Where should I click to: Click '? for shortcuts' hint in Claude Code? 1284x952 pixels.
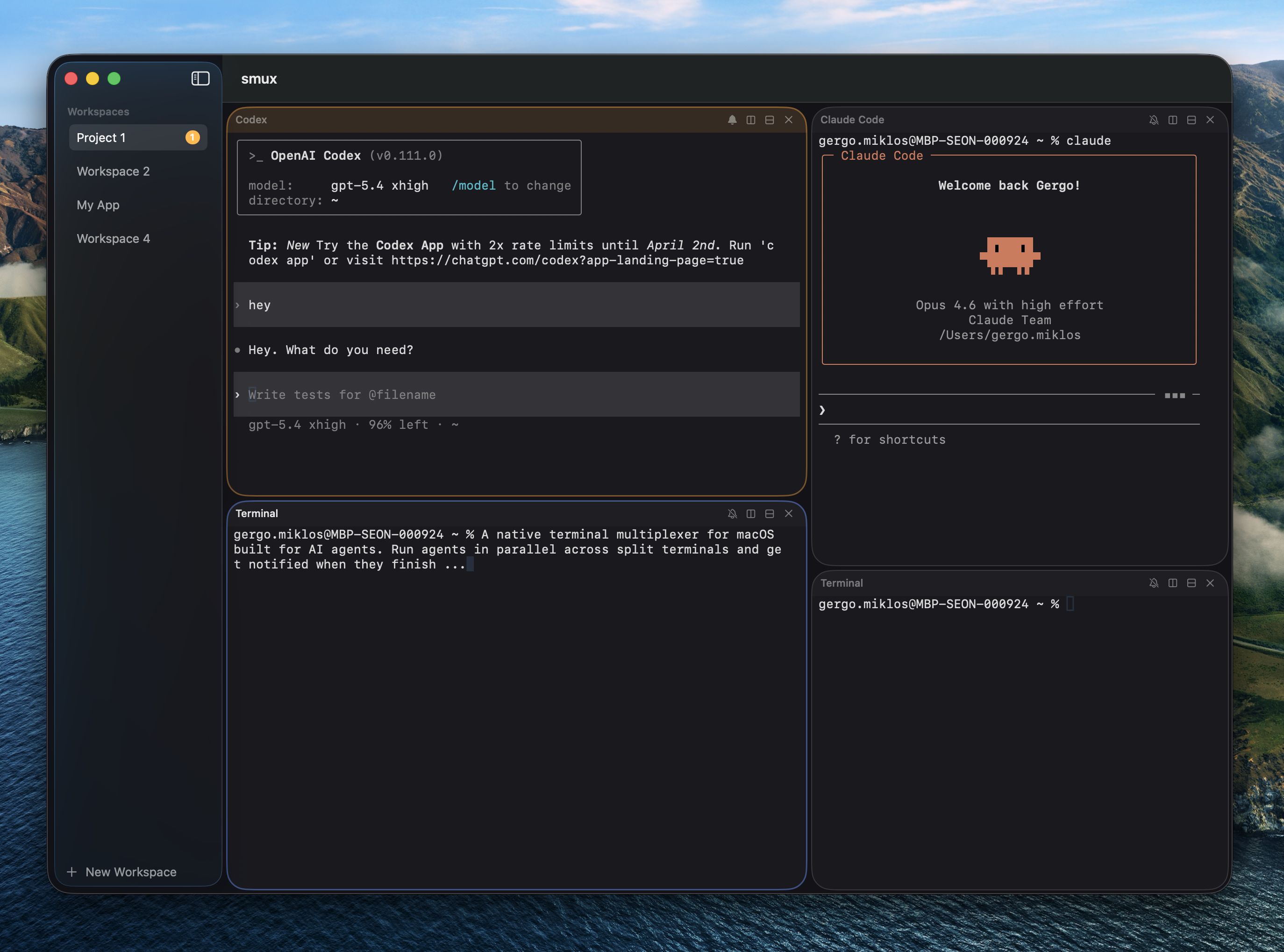pos(889,440)
